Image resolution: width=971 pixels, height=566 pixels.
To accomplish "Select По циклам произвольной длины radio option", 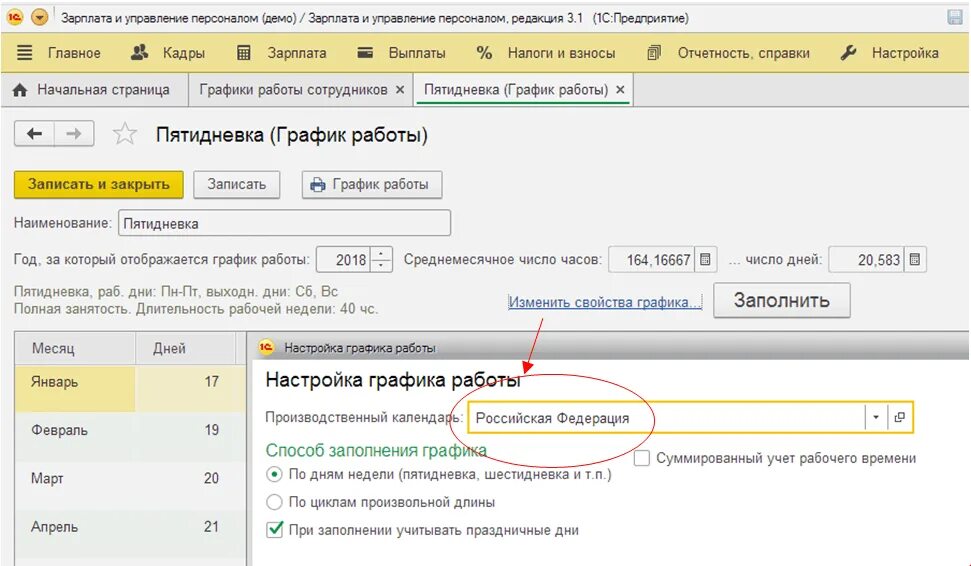I will [274, 502].
